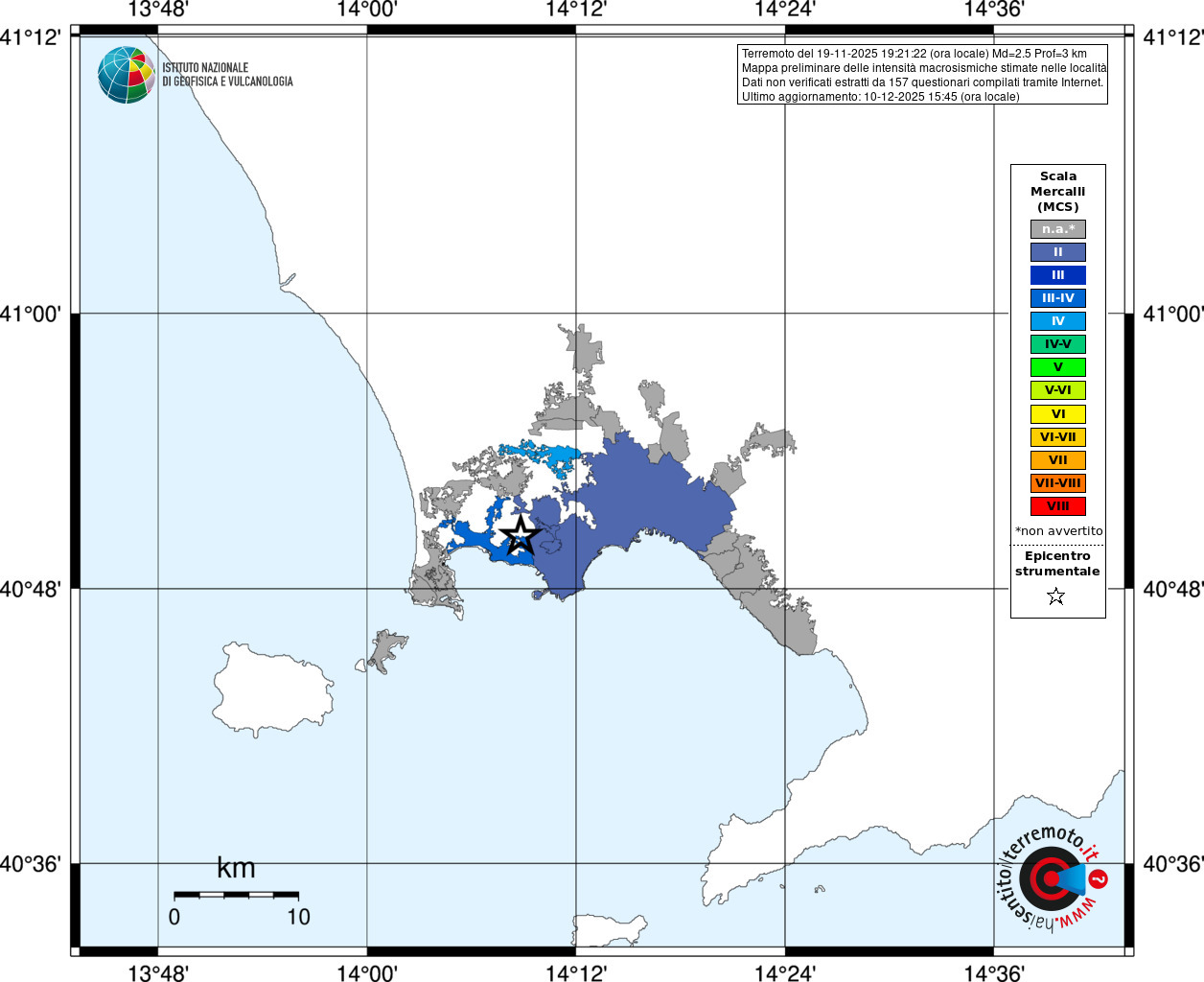Click the 'Mappa preliminare delle intensità' line
The width and height of the screenshot is (1204, 982).
[x=924, y=68]
